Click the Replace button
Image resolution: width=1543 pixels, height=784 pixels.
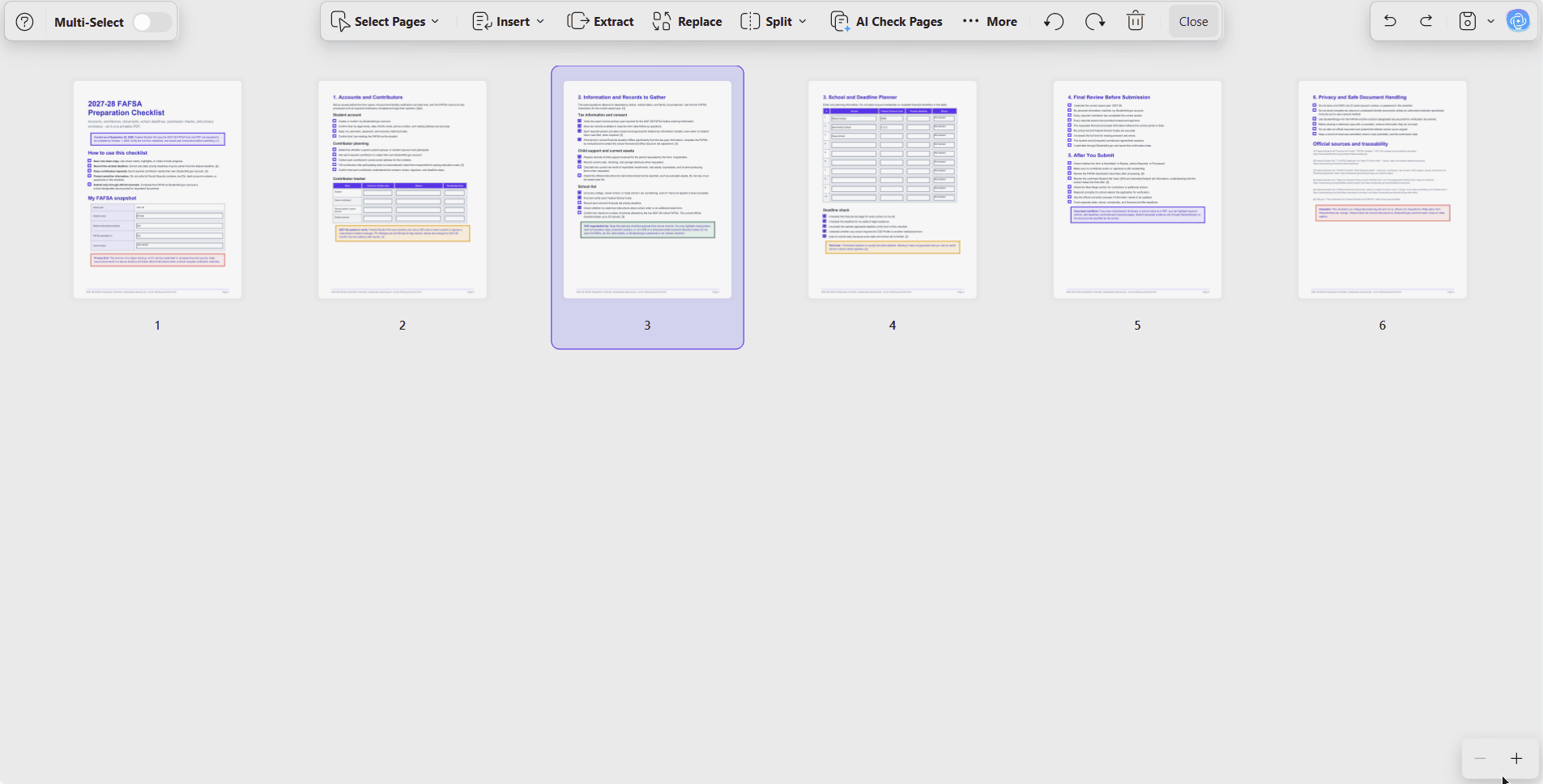pos(687,22)
